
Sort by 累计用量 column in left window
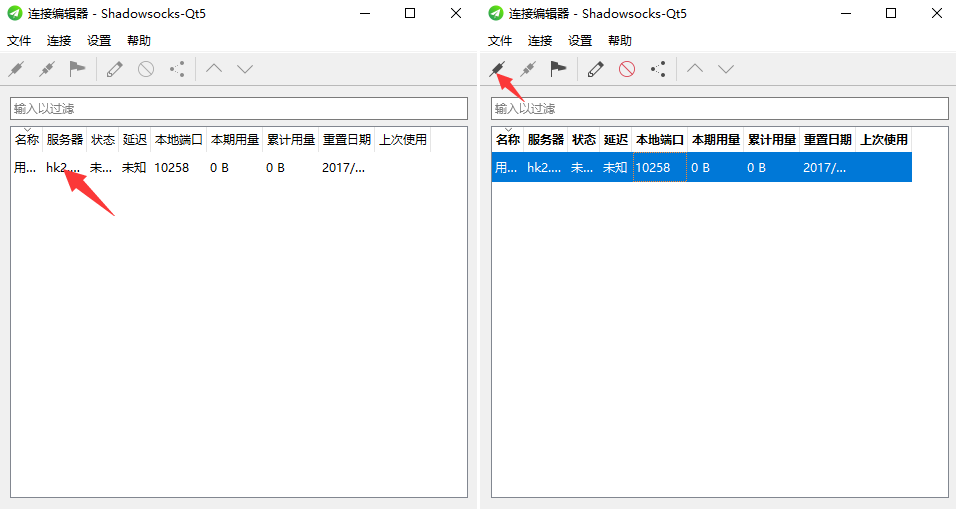(291, 140)
